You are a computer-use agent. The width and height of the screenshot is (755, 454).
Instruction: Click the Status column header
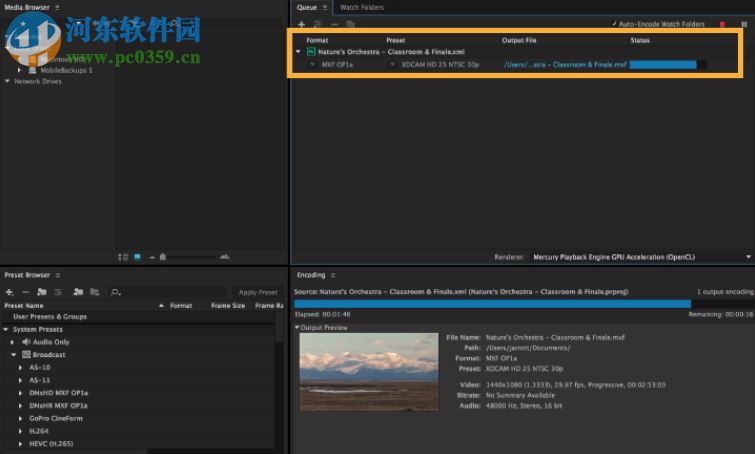[640, 40]
